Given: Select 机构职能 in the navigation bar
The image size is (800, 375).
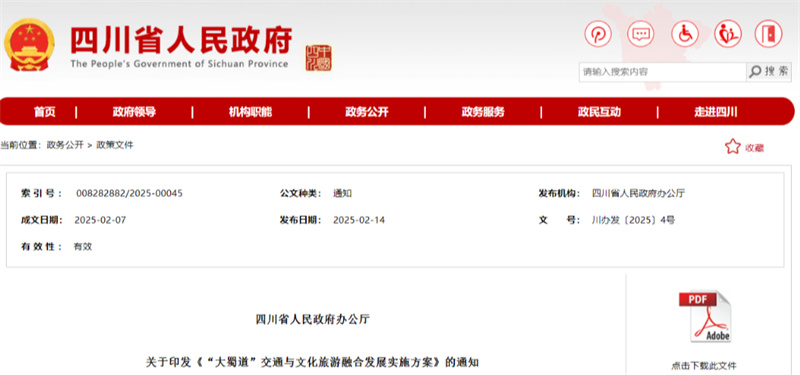Looking at the screenshot, I should tap(250, 112).
